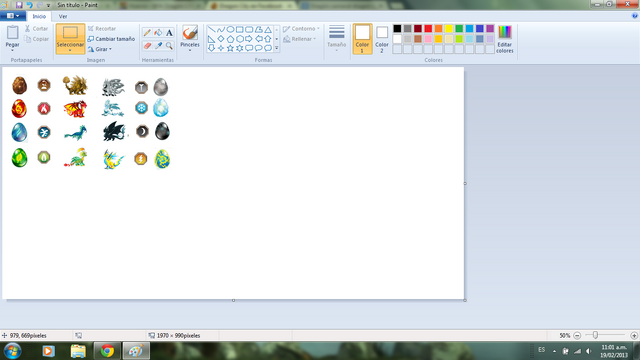
Task: Click the Cortar button
Action: click(36, 29)
